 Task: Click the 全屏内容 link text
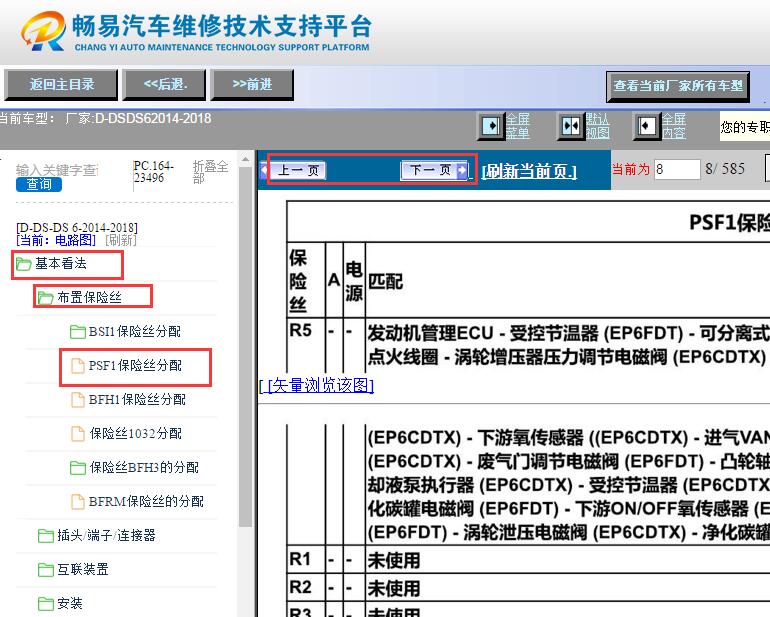[673, 126]
